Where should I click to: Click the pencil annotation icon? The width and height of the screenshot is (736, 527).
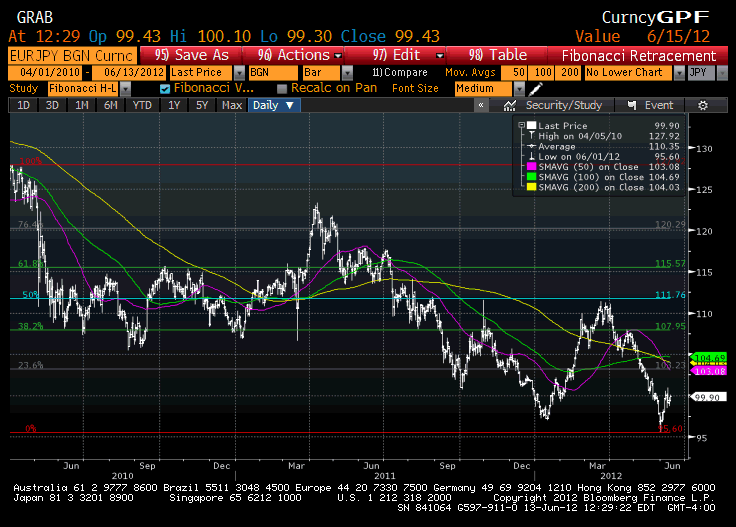click(x=535, y=88)
